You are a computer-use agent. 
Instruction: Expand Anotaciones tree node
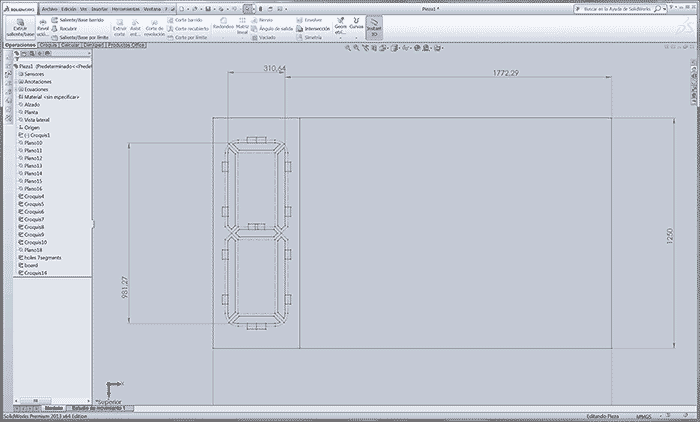point(16,82)
